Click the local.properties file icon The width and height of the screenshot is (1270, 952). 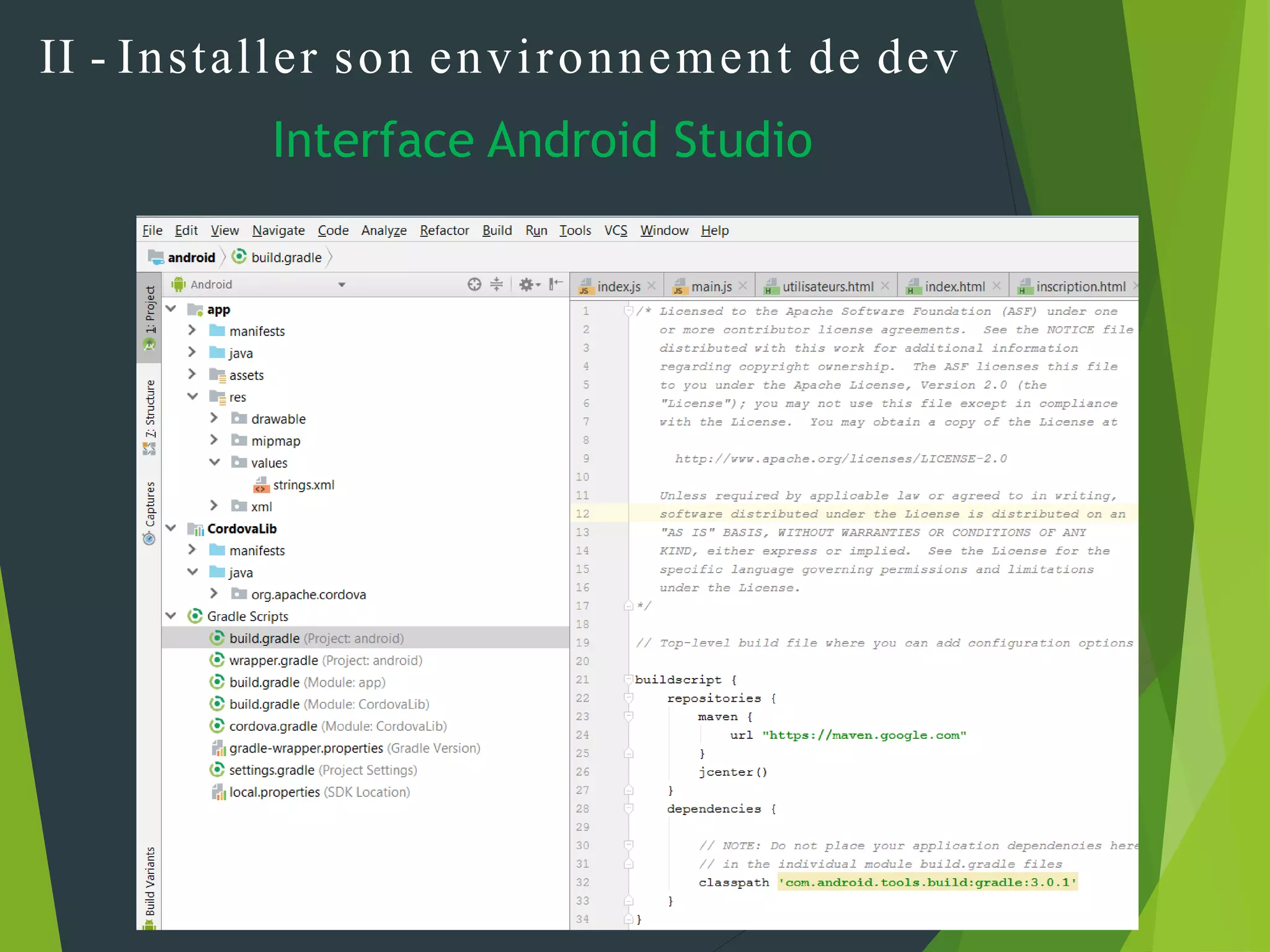click(218, 792)
